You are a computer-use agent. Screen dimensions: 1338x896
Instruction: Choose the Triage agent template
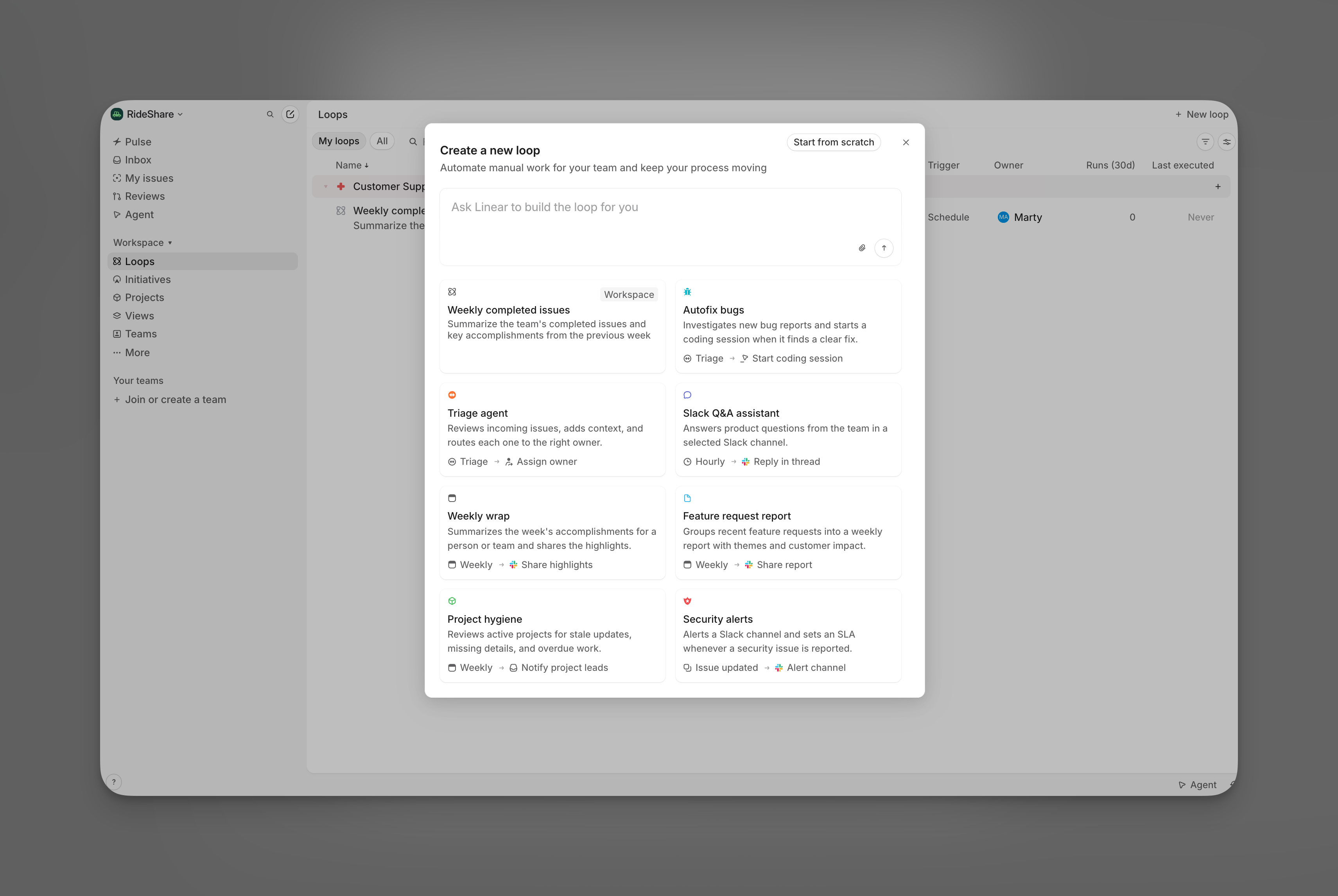(553, 430)
